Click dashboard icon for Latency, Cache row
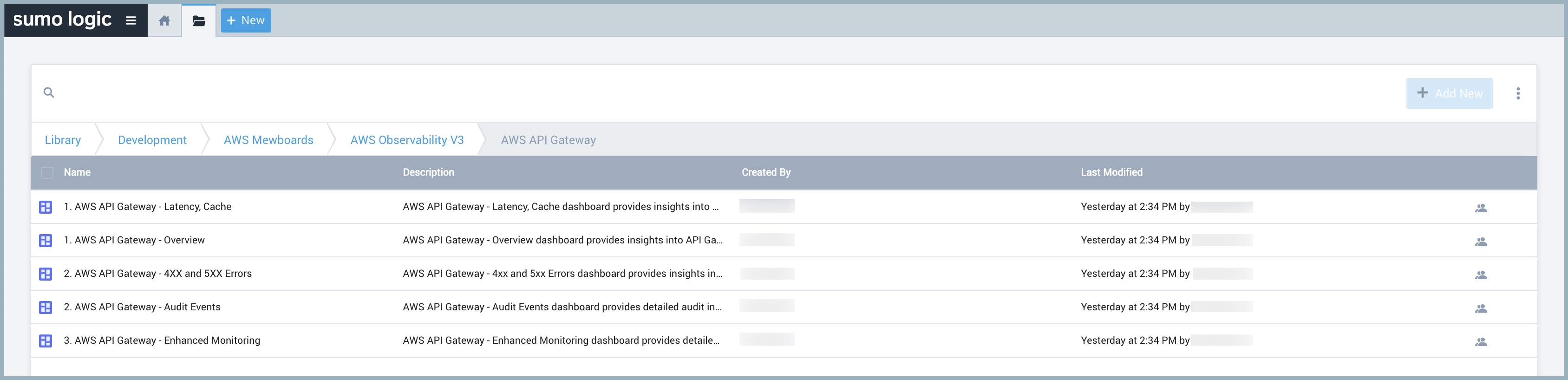The image size is (1568, 380). click(46, 207)
